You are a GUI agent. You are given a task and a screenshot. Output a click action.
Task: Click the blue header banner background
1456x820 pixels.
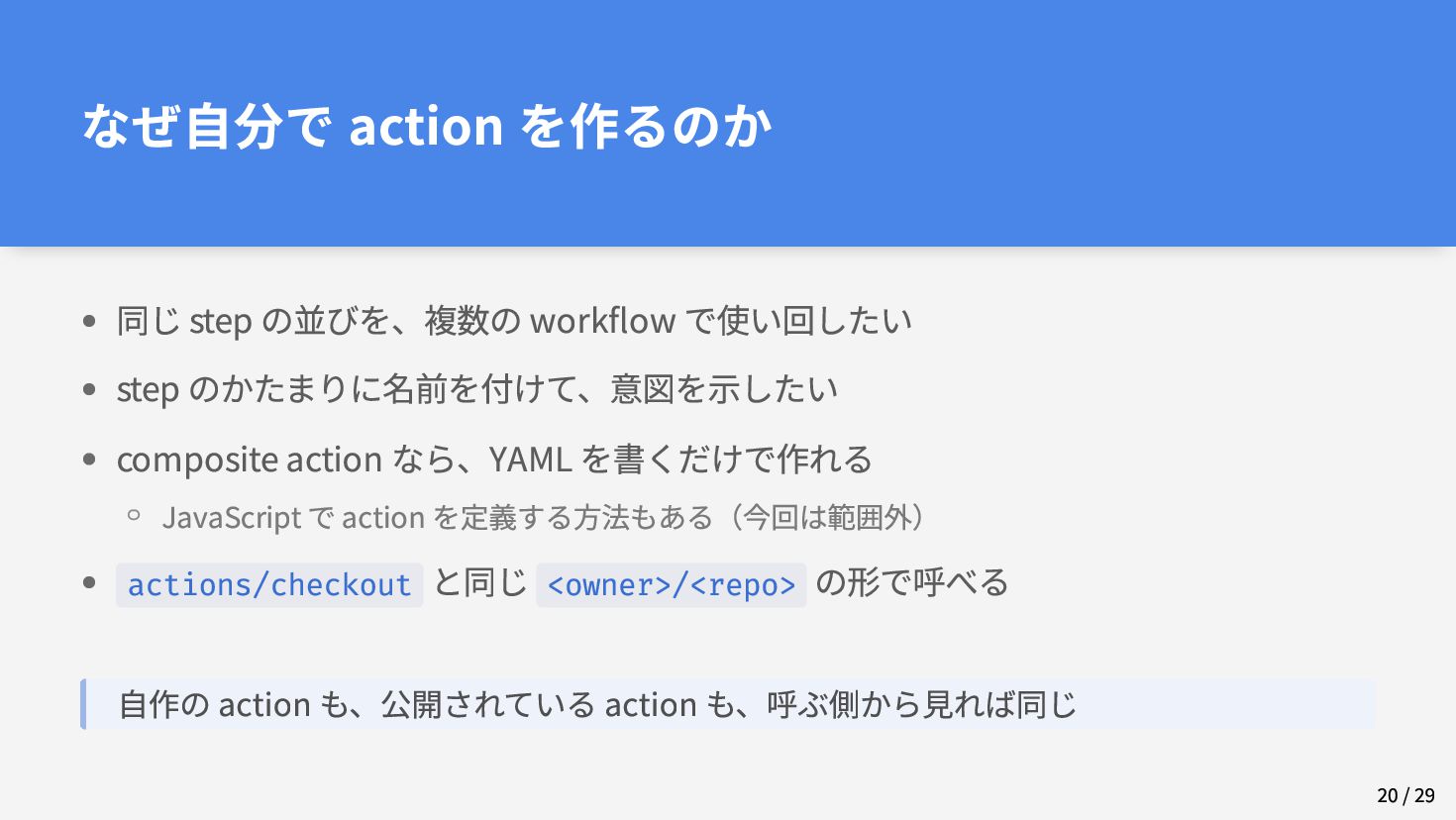pyautogui.click(x=728, y=123)
